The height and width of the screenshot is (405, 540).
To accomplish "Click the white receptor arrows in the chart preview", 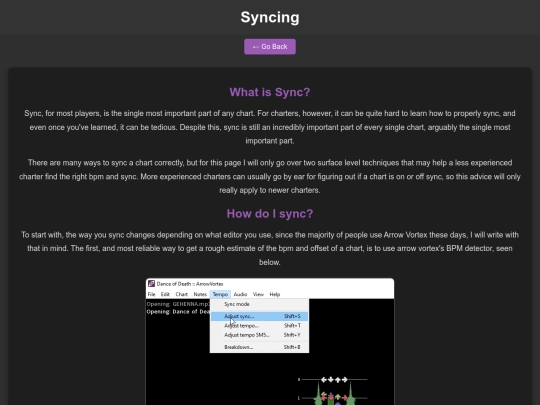I will (x=334, y=380).
